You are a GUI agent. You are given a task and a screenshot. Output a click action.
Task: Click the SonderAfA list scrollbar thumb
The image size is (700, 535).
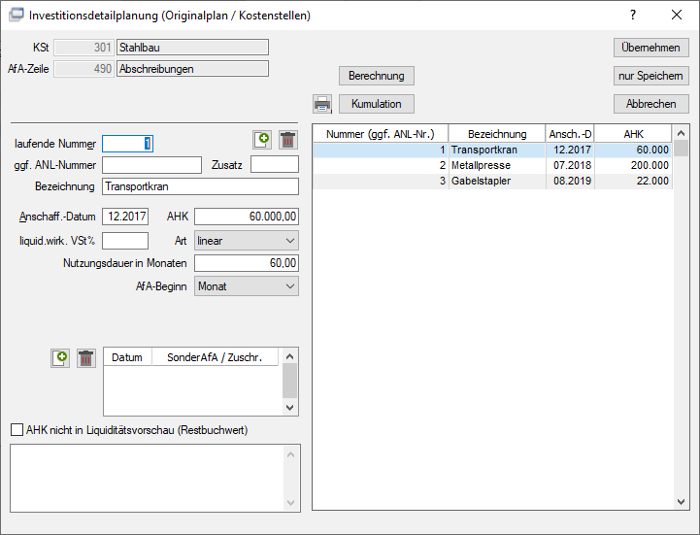(290, 380)
